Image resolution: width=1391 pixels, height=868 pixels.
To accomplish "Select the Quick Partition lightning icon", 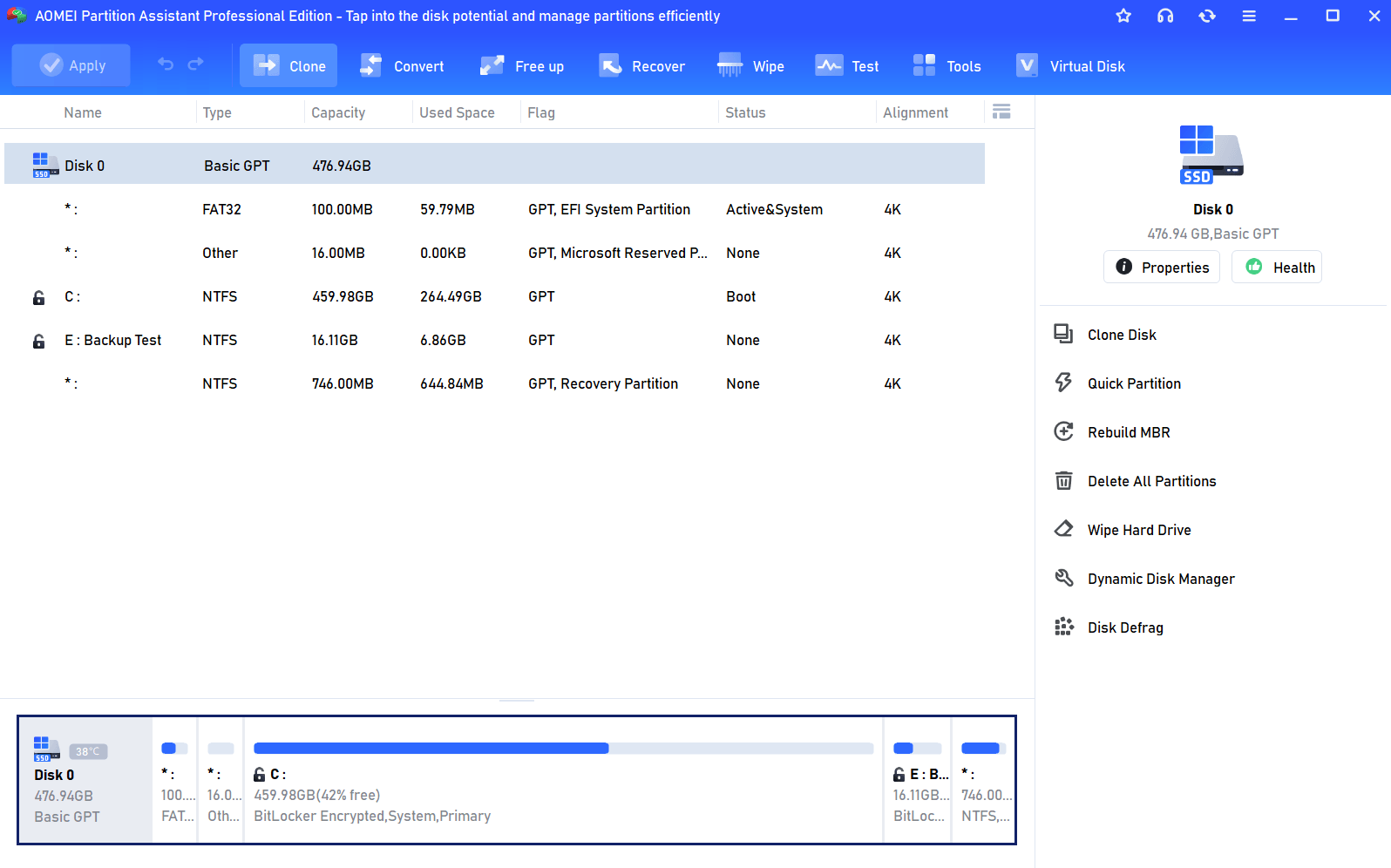I will point(1063,383).
